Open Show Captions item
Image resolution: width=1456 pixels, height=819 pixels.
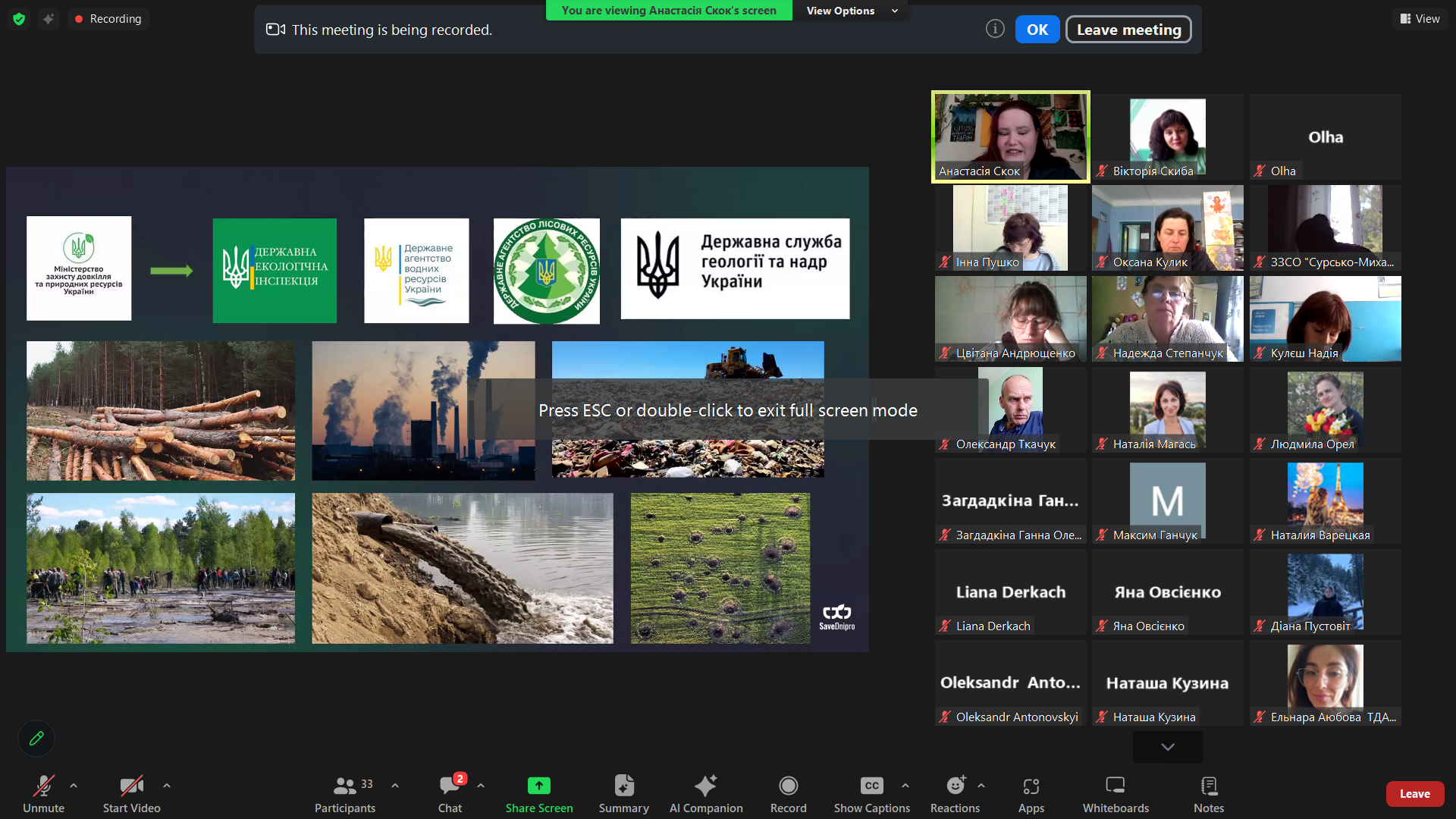(871, 786)
